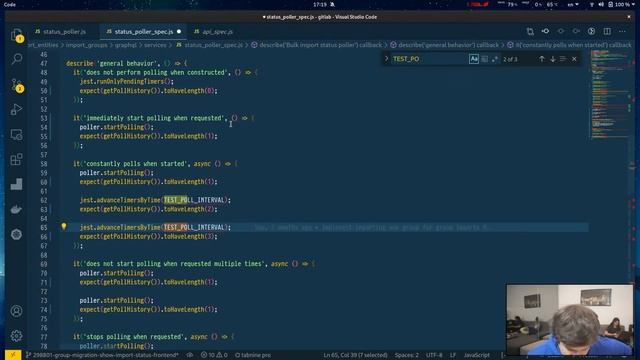
Task: Switch to the api_spec.js tab
Action: click(213, 31)
